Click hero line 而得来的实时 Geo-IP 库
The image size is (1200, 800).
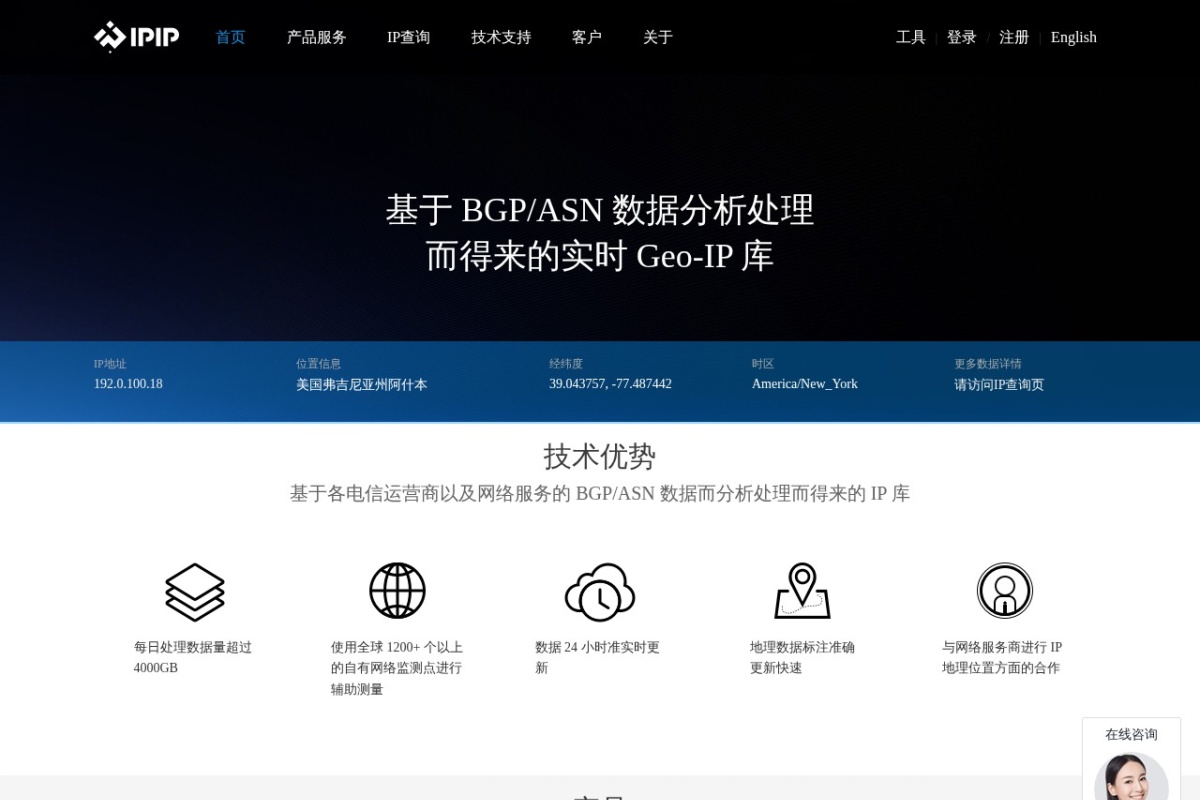click(600, 256)
